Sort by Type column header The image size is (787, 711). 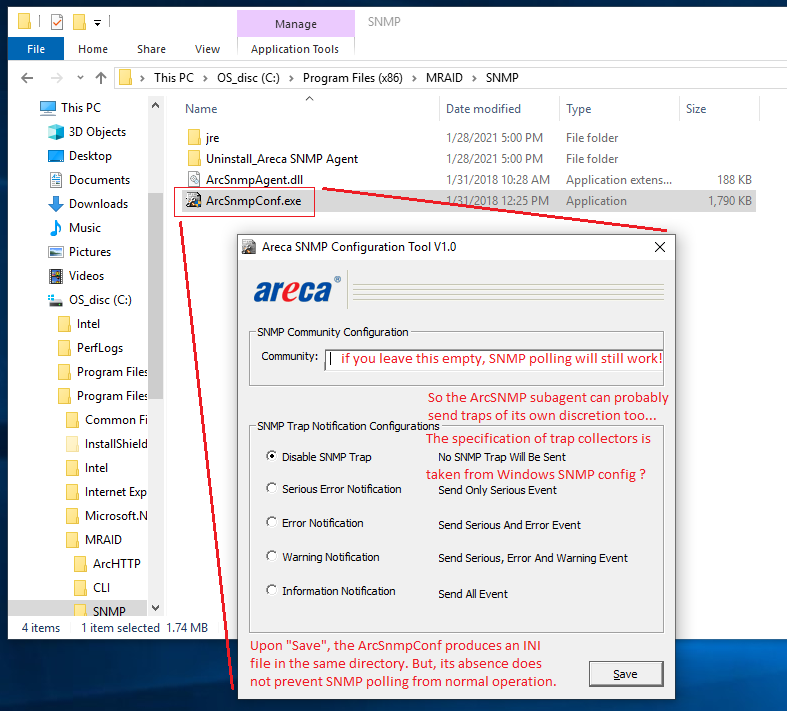(x=579, y=109)
